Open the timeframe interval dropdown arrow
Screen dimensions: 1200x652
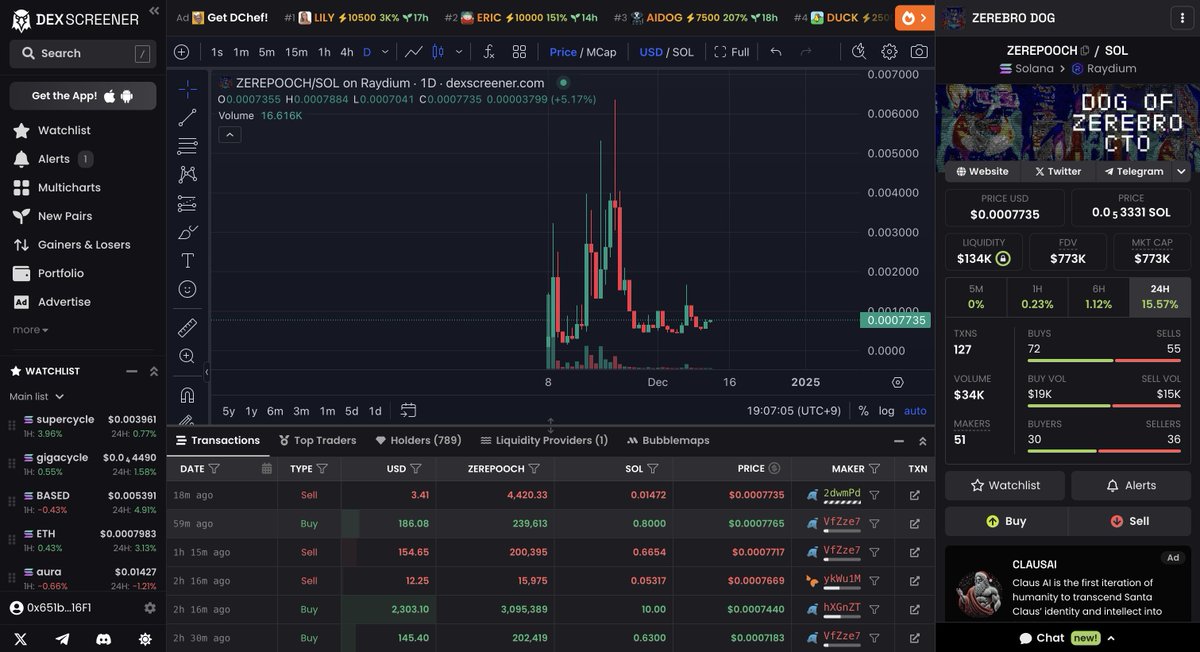(x=385, y=52)
